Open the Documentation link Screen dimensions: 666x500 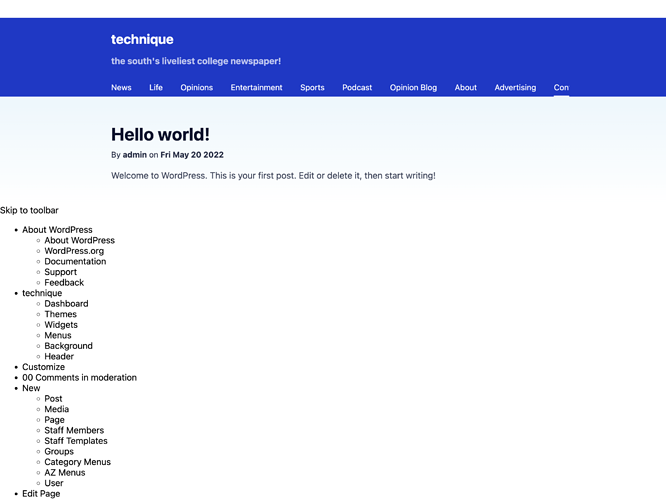75,262
